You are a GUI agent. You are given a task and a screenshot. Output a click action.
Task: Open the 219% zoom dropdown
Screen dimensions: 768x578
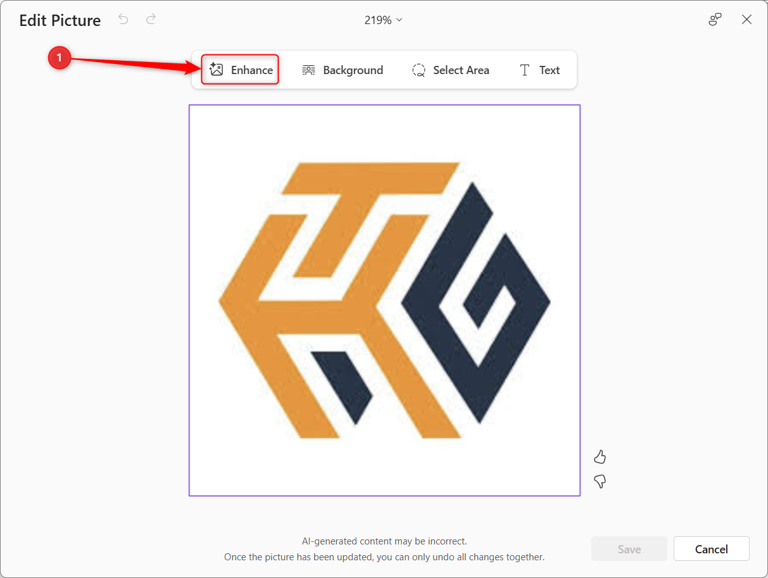point(383,20)
